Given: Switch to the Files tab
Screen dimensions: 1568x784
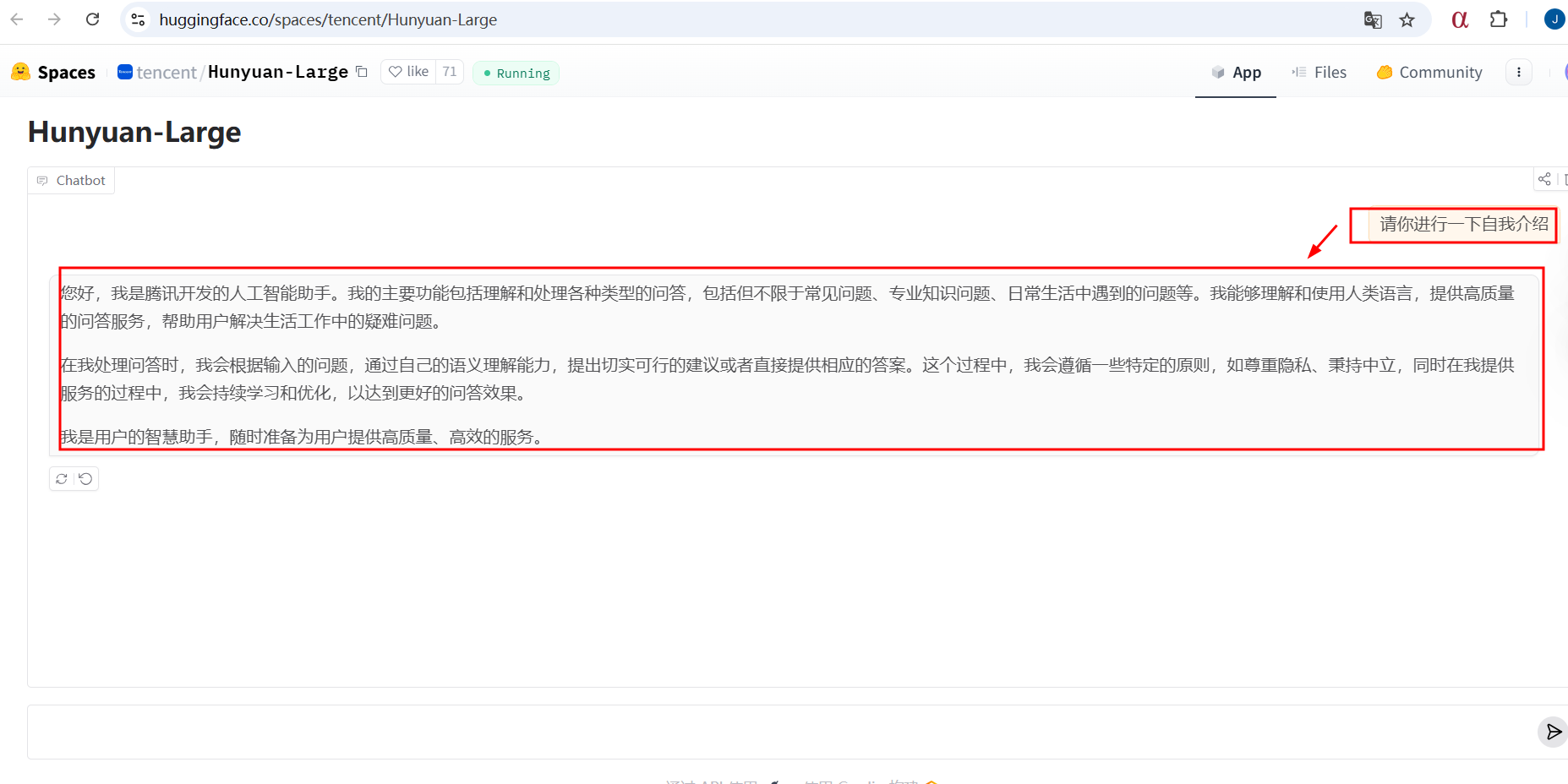Looking at the screenshot, I should tap(1319, 72).
